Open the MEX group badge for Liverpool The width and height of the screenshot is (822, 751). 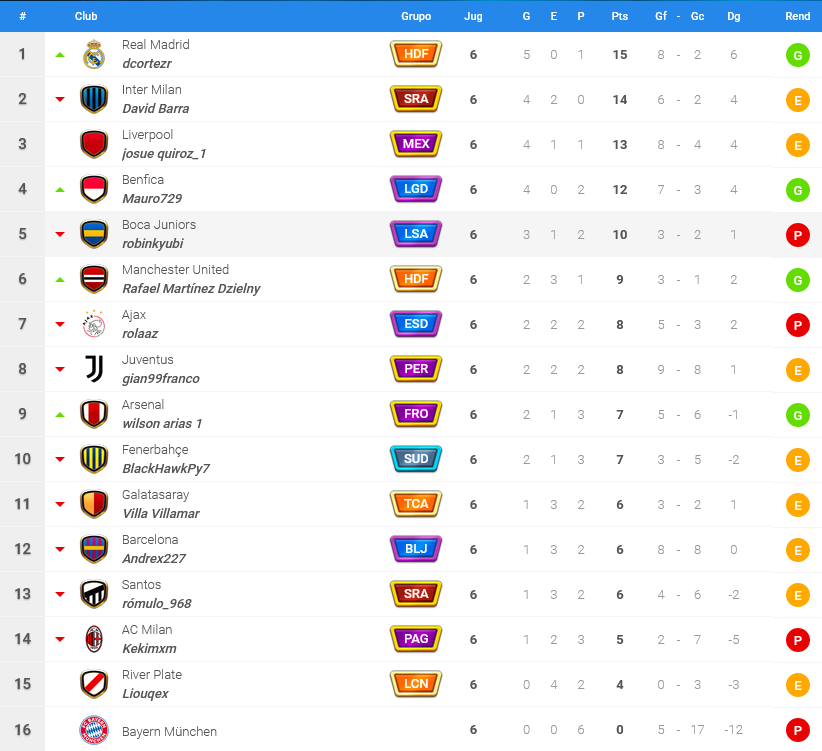tap(416, 144)
